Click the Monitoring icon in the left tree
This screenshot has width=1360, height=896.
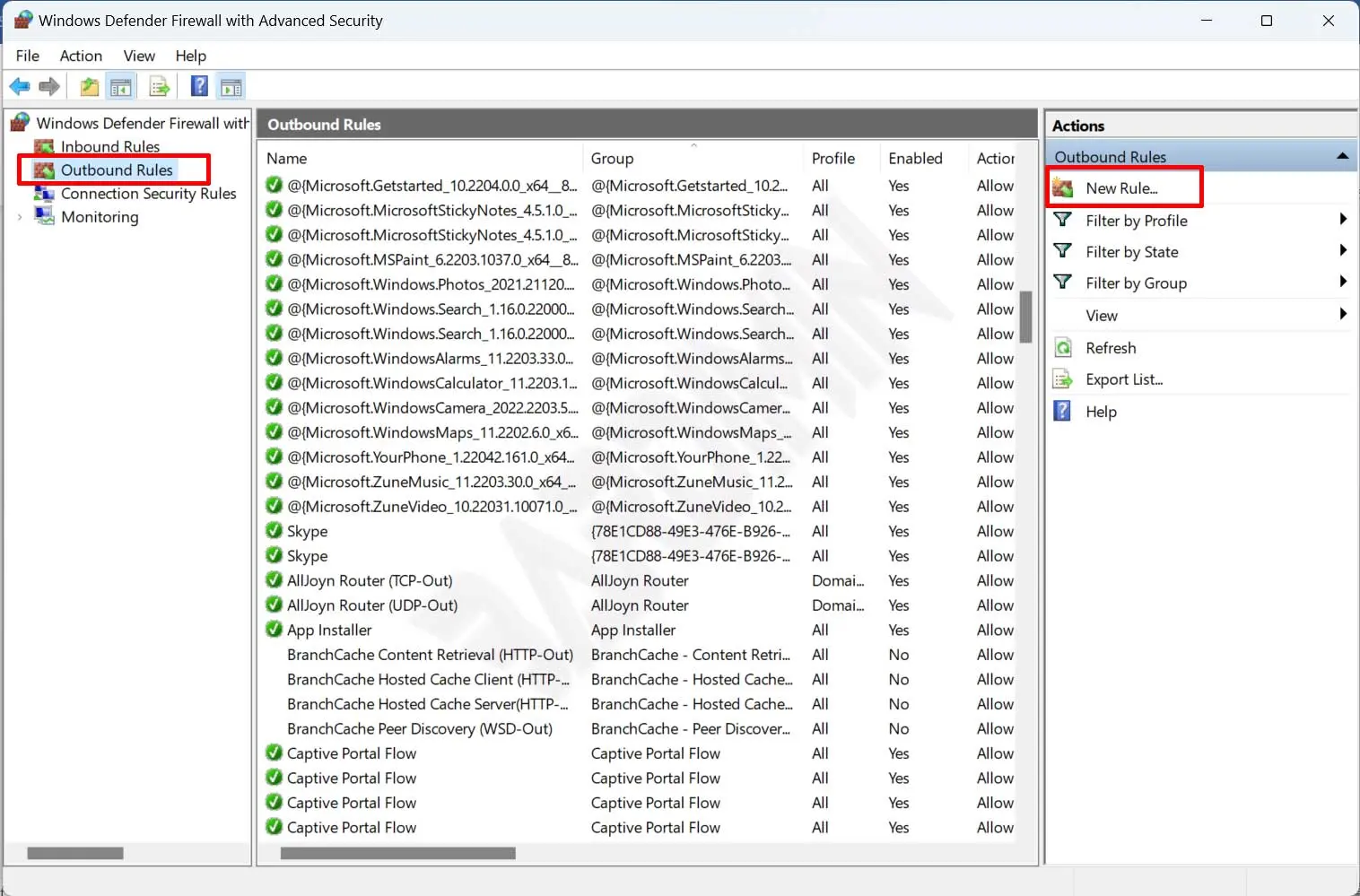click(44, 216)
